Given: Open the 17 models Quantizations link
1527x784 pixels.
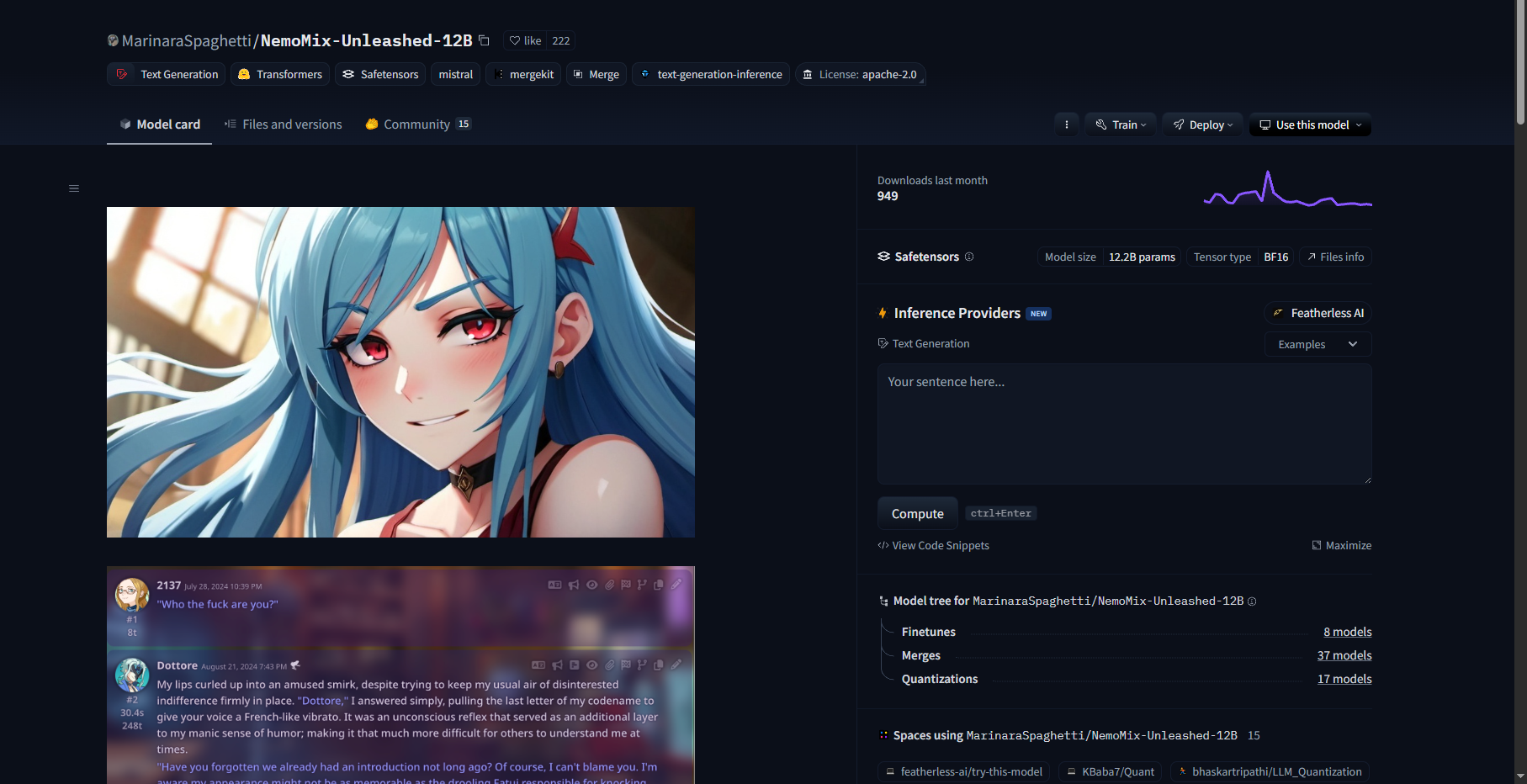Looking at the screenshot, I should pyautogui.click(x=1344, y=679).
